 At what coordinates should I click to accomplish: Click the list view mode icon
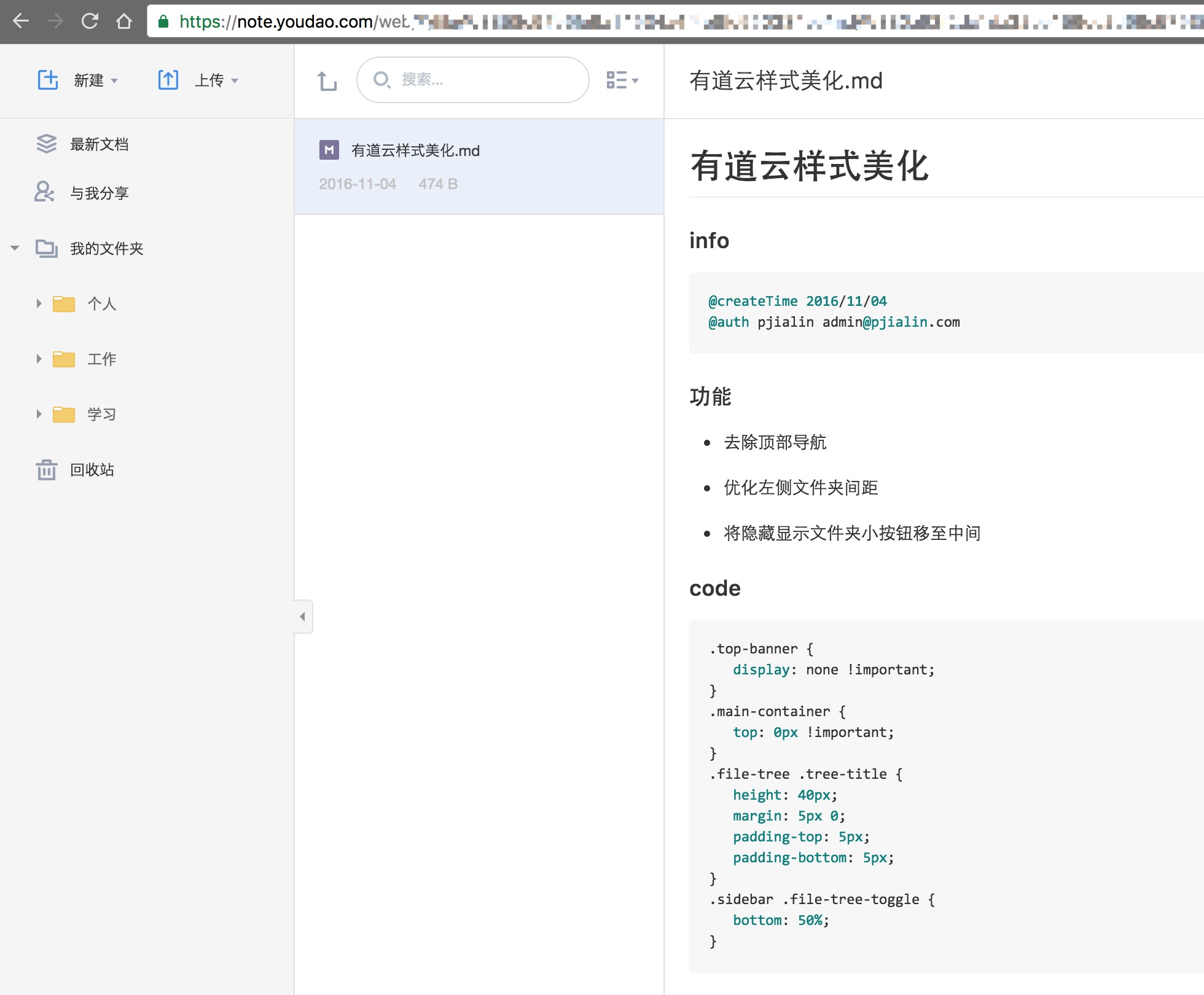click(617, 80)
